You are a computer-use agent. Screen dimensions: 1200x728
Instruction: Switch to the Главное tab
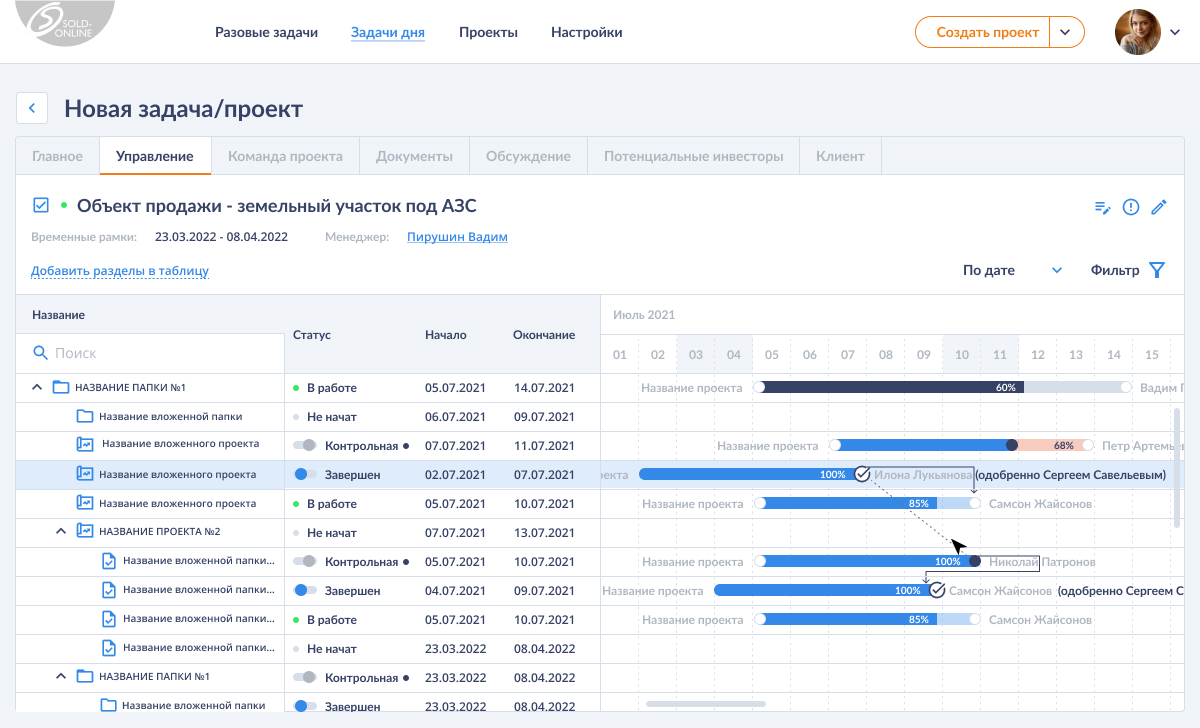pos(57,156)
